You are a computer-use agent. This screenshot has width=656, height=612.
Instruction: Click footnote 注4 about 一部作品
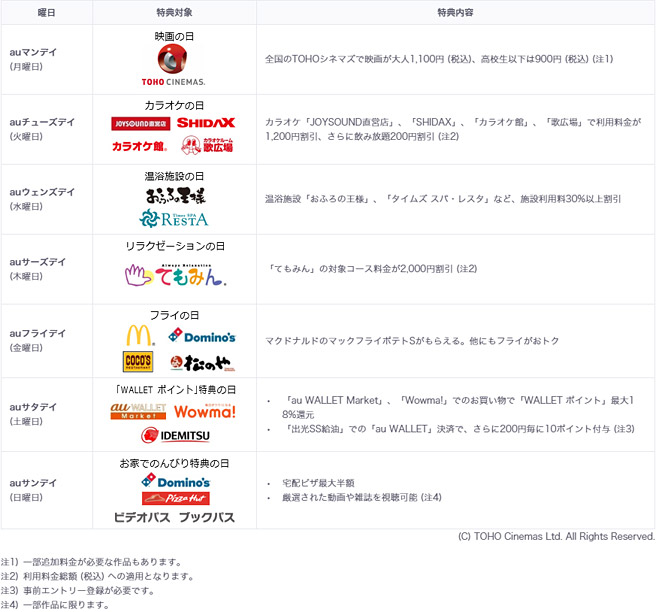[x=55, y=605]
